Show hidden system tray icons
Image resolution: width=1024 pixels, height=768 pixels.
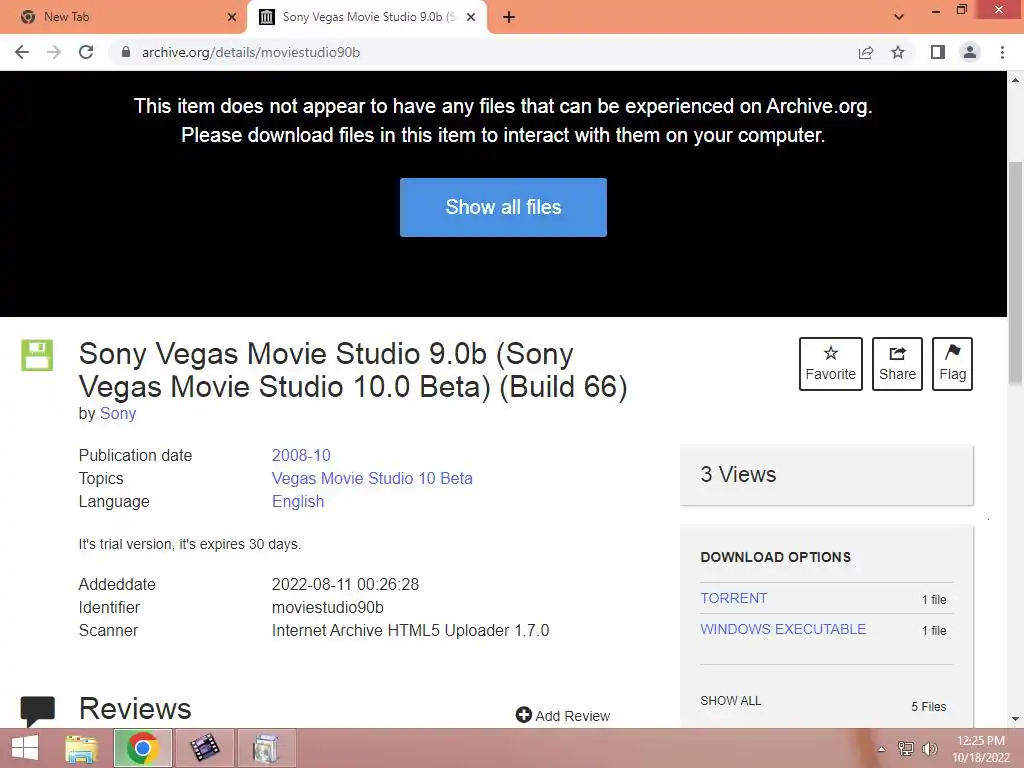(881, 749)
